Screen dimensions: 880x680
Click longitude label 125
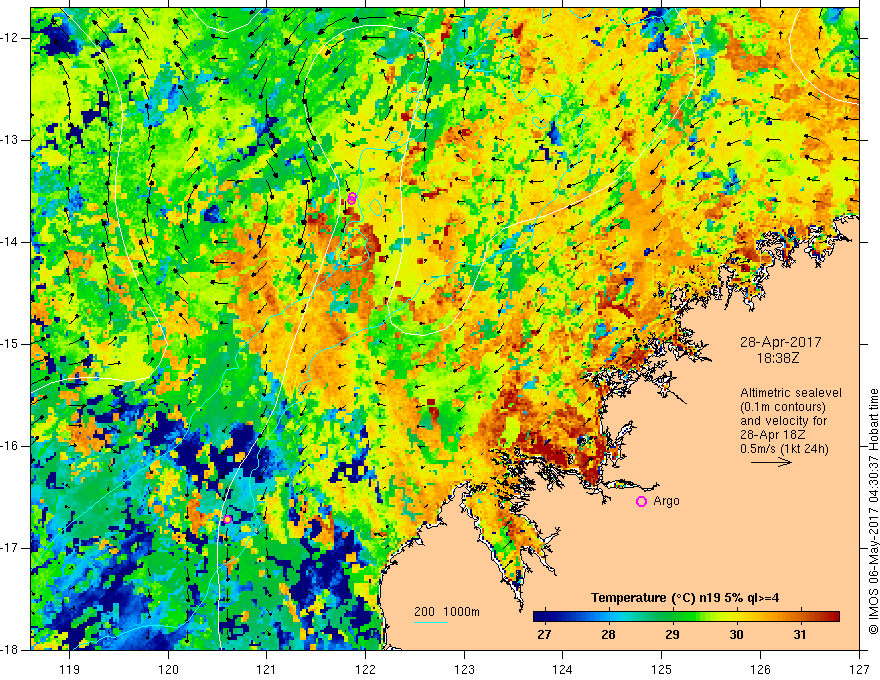(662, 669)
